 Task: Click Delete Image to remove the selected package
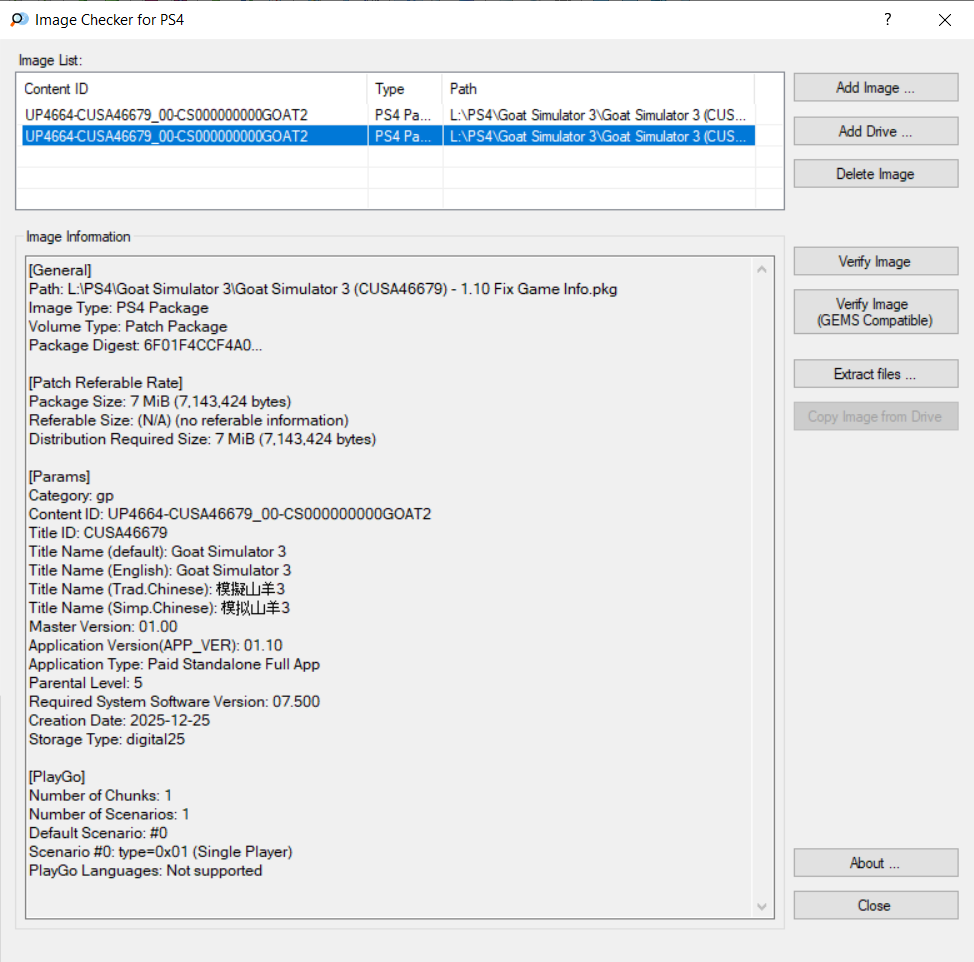[875, 174]
